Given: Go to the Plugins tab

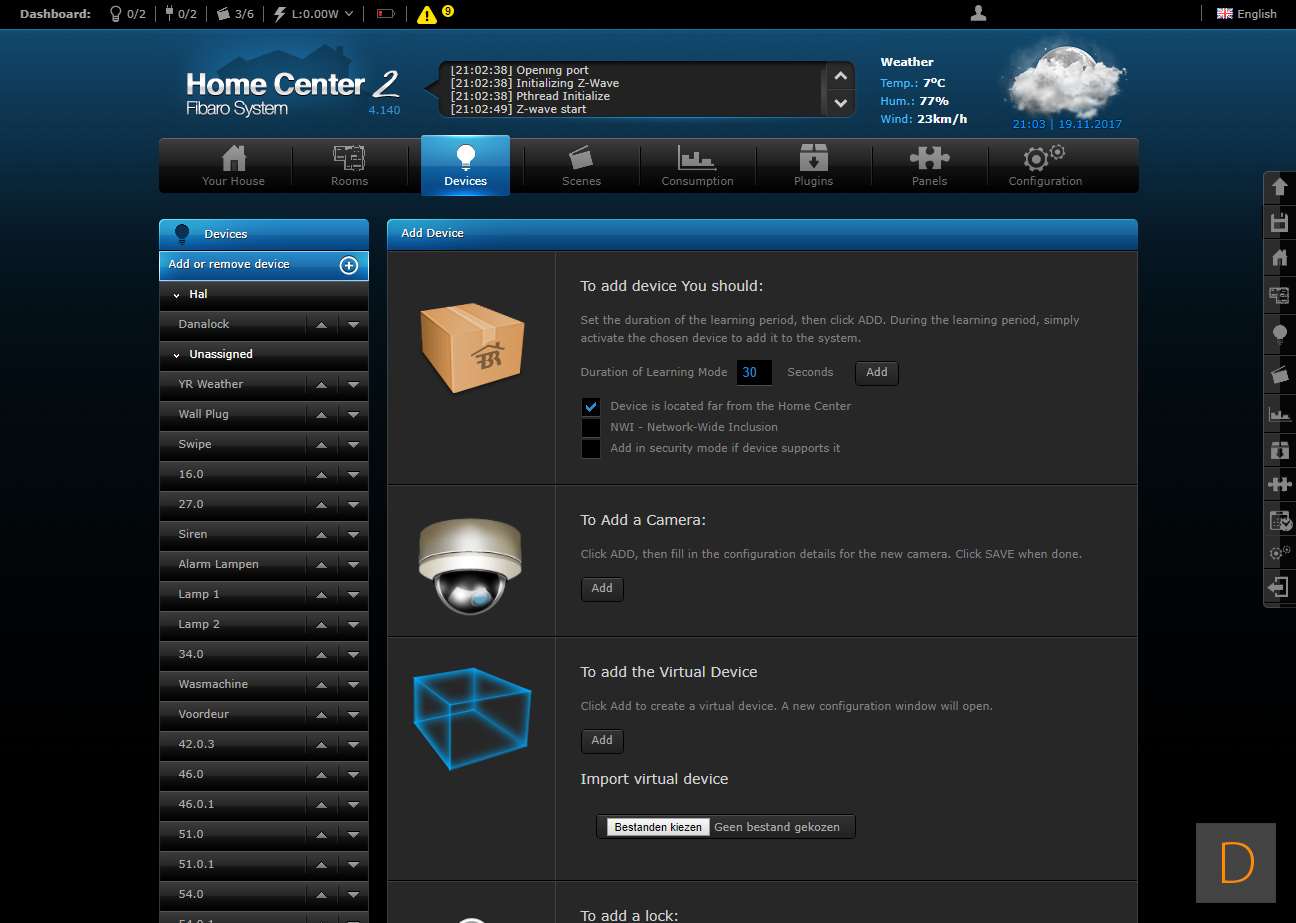Looking at the screenshot, I should (x=813, y=165).
